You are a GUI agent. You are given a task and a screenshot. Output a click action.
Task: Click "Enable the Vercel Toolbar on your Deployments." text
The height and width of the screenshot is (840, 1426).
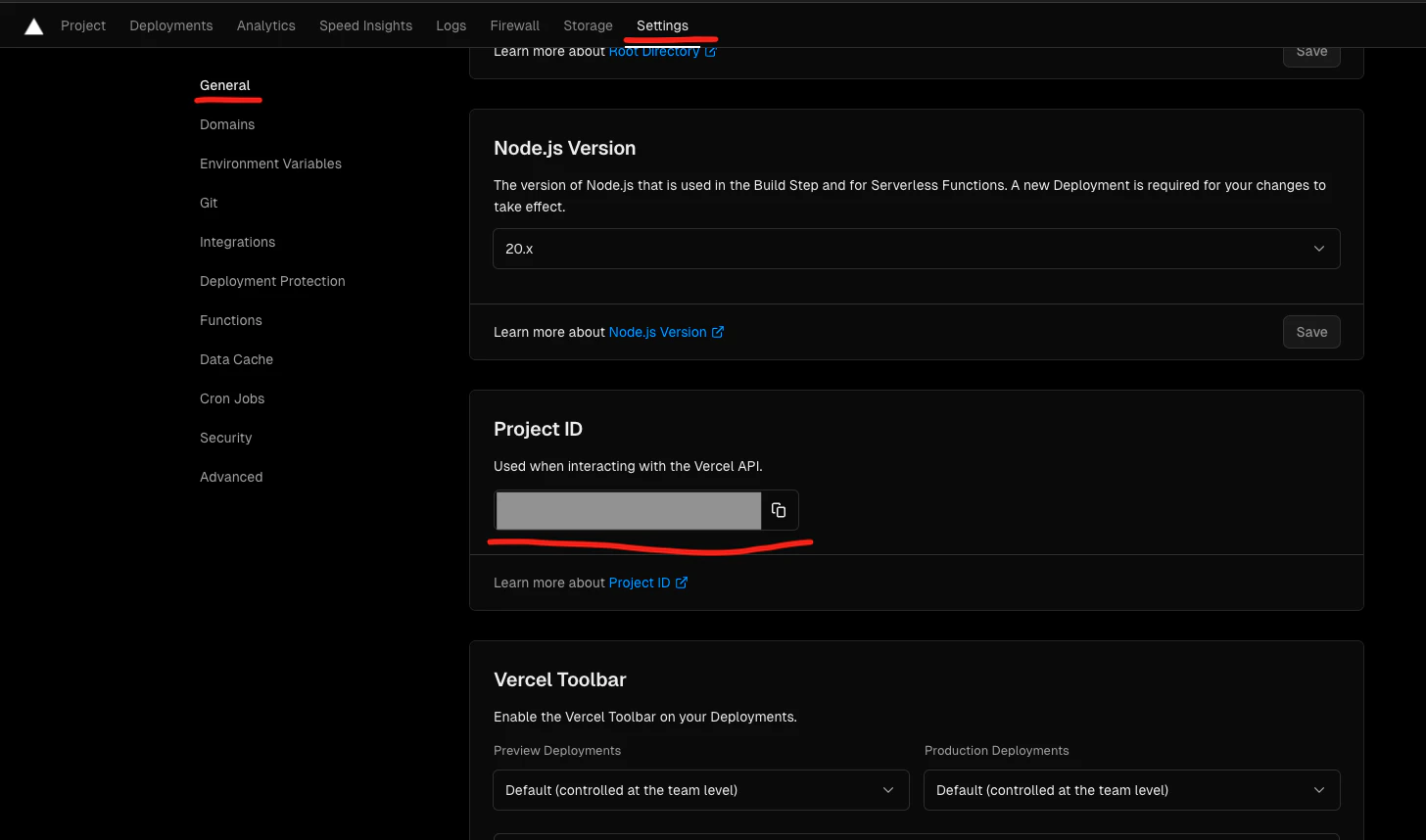(x=645, y=717)
